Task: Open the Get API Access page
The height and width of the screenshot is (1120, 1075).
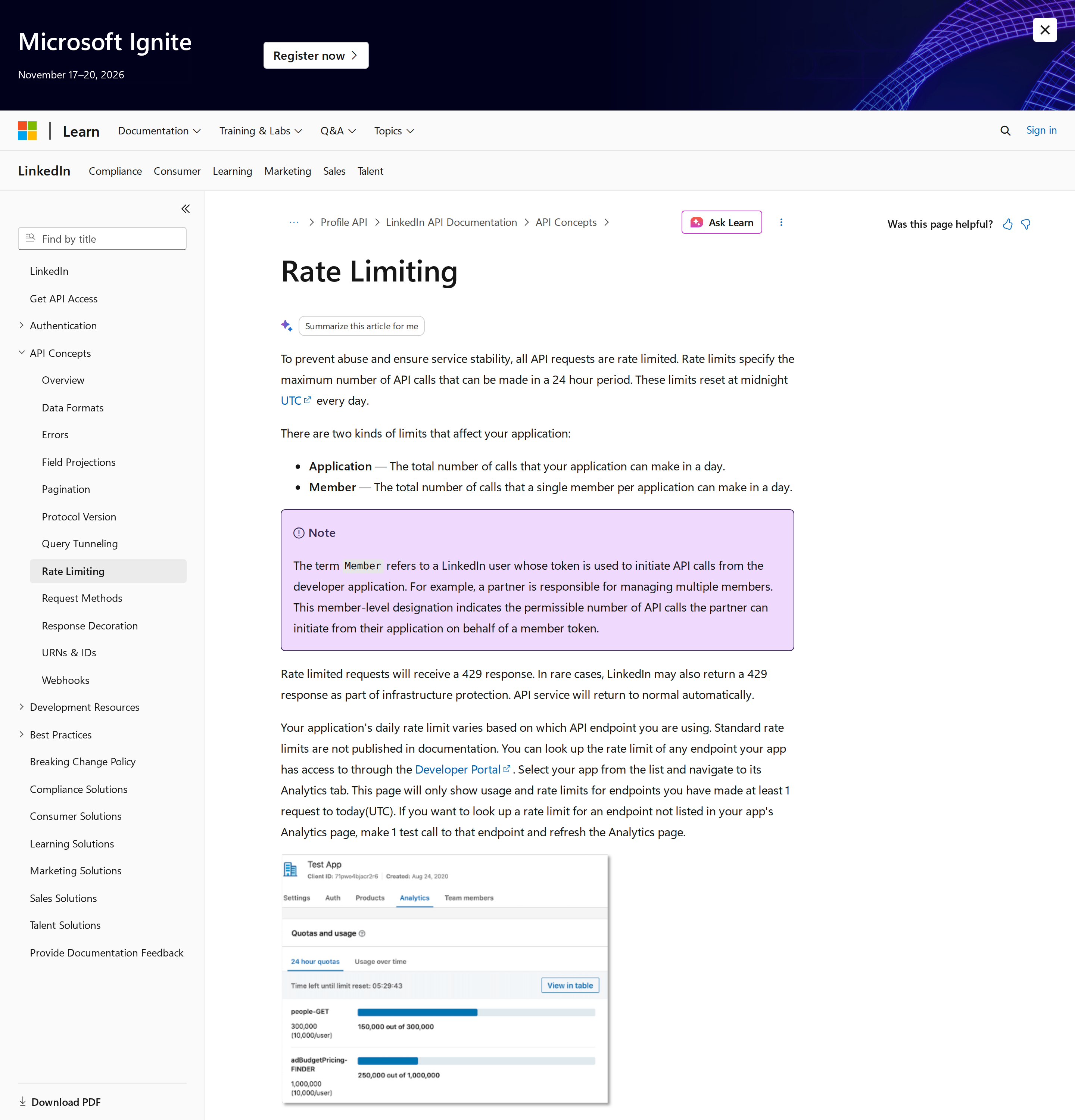Action: click(x=63, y=298)
